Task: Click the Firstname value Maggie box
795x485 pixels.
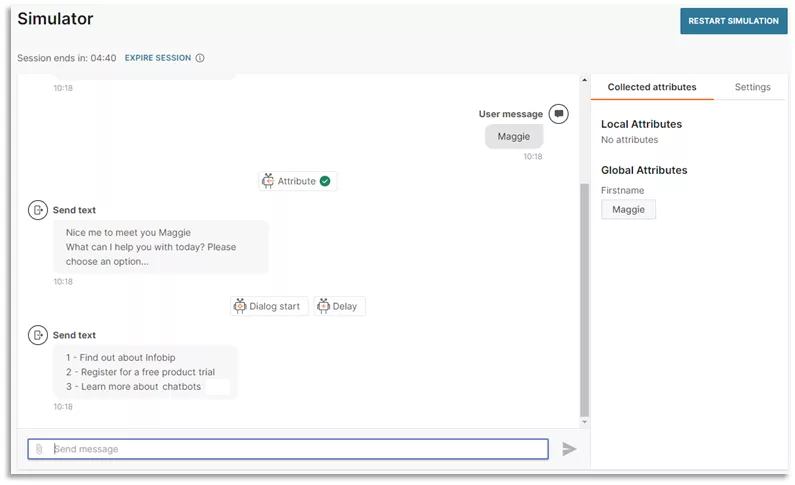Action: tap(628, 209)
